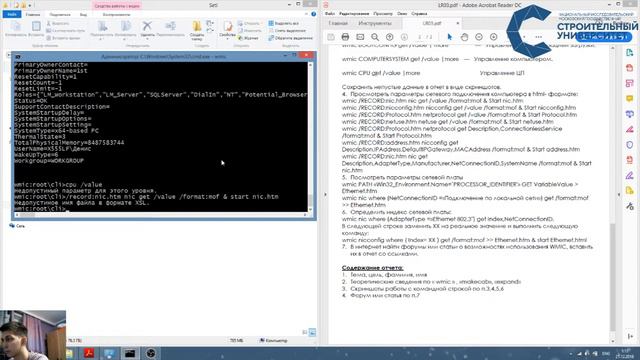640x360 pixels.
Task: Click the OBS icon in the taskbar
Action: pos(151,353)
